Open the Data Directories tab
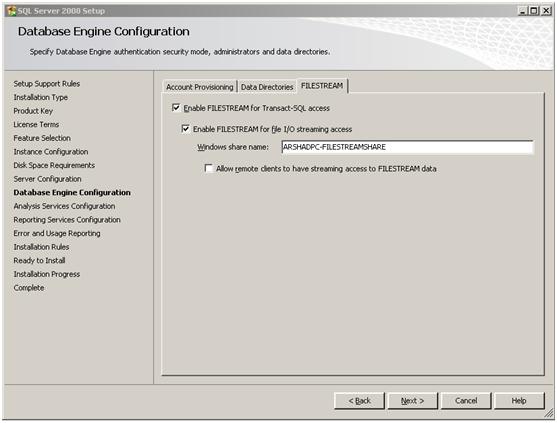Viewport: 557px width, 423px height. click(267, 87)
